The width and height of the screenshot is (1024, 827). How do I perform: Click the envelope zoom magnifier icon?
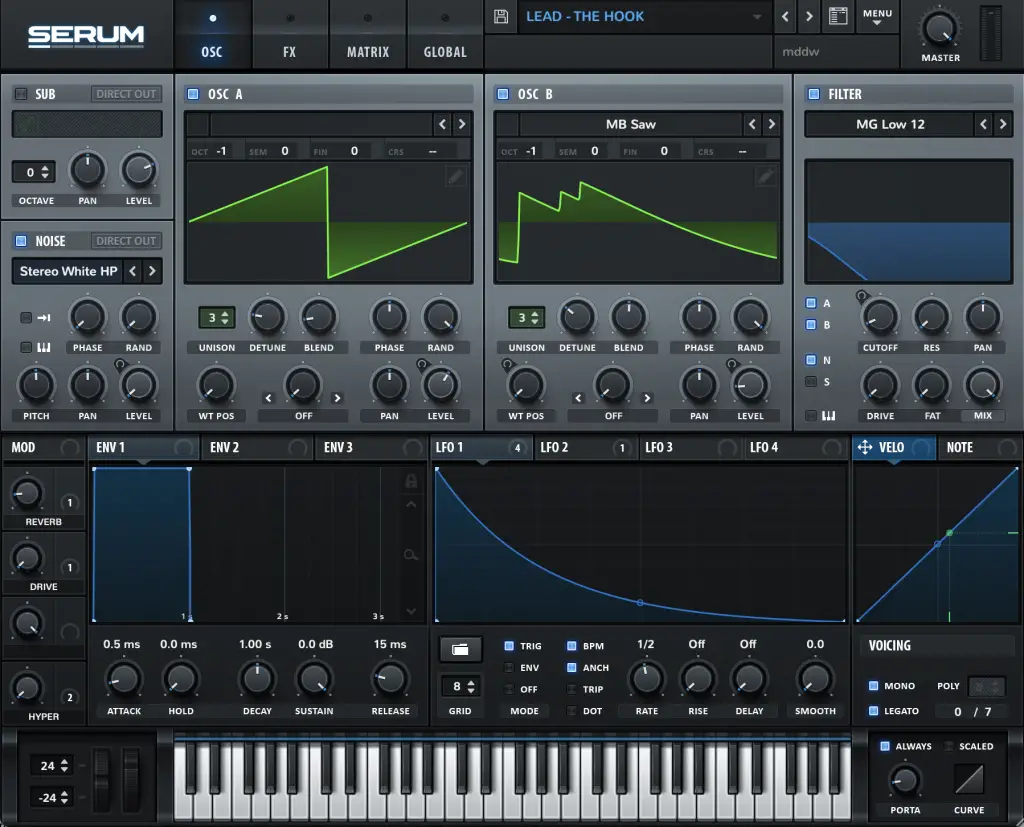coord(411,555)
